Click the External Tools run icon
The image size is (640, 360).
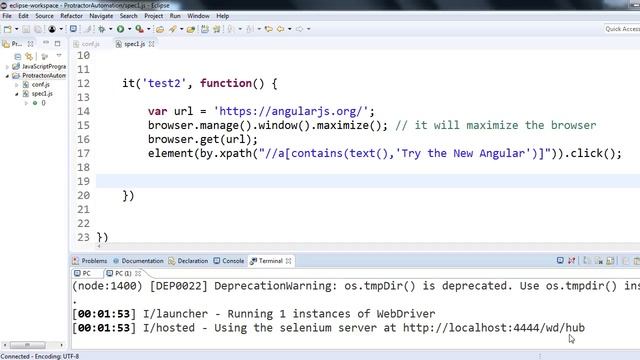[x=140, y=29]
